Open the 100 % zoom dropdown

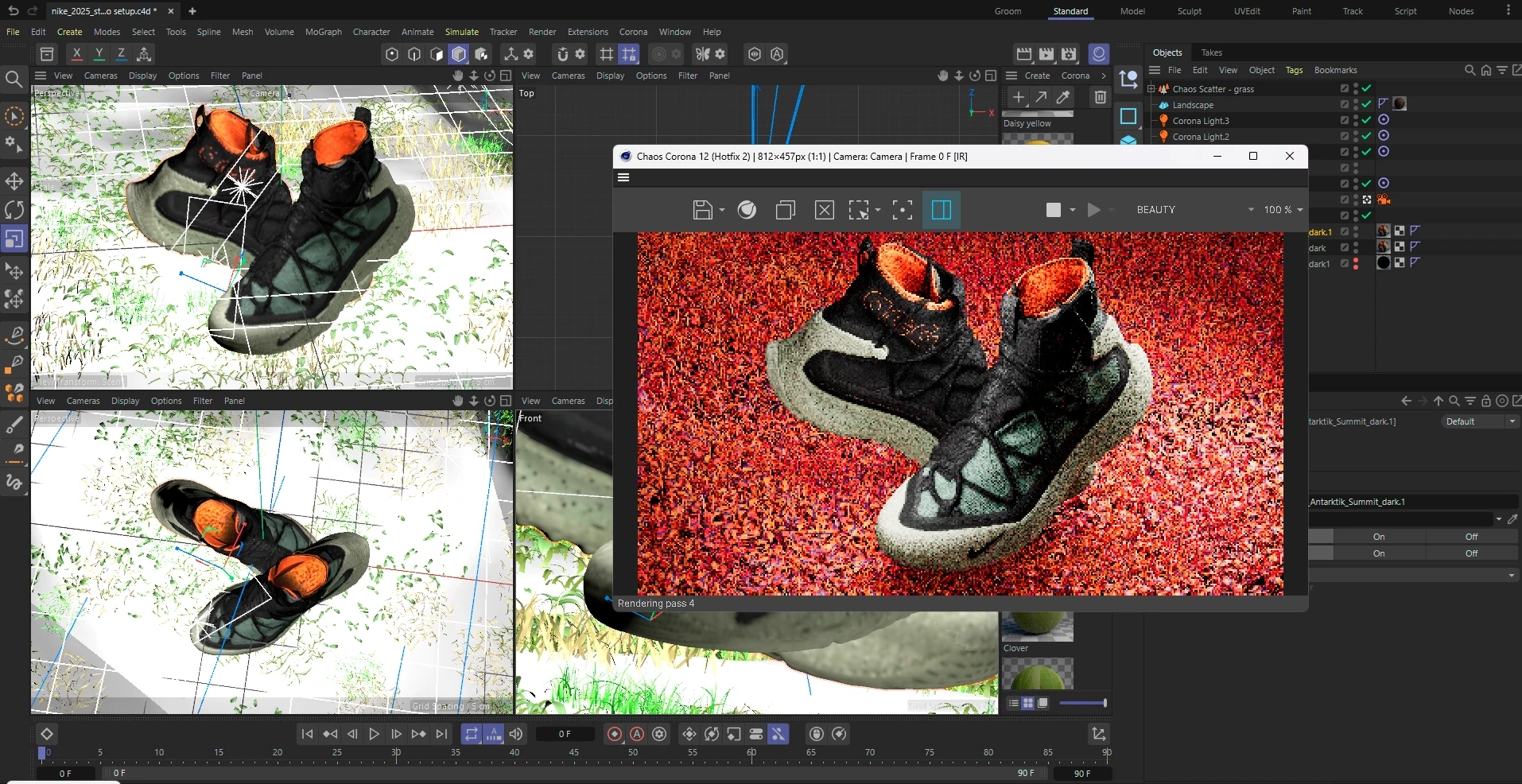1283,210
